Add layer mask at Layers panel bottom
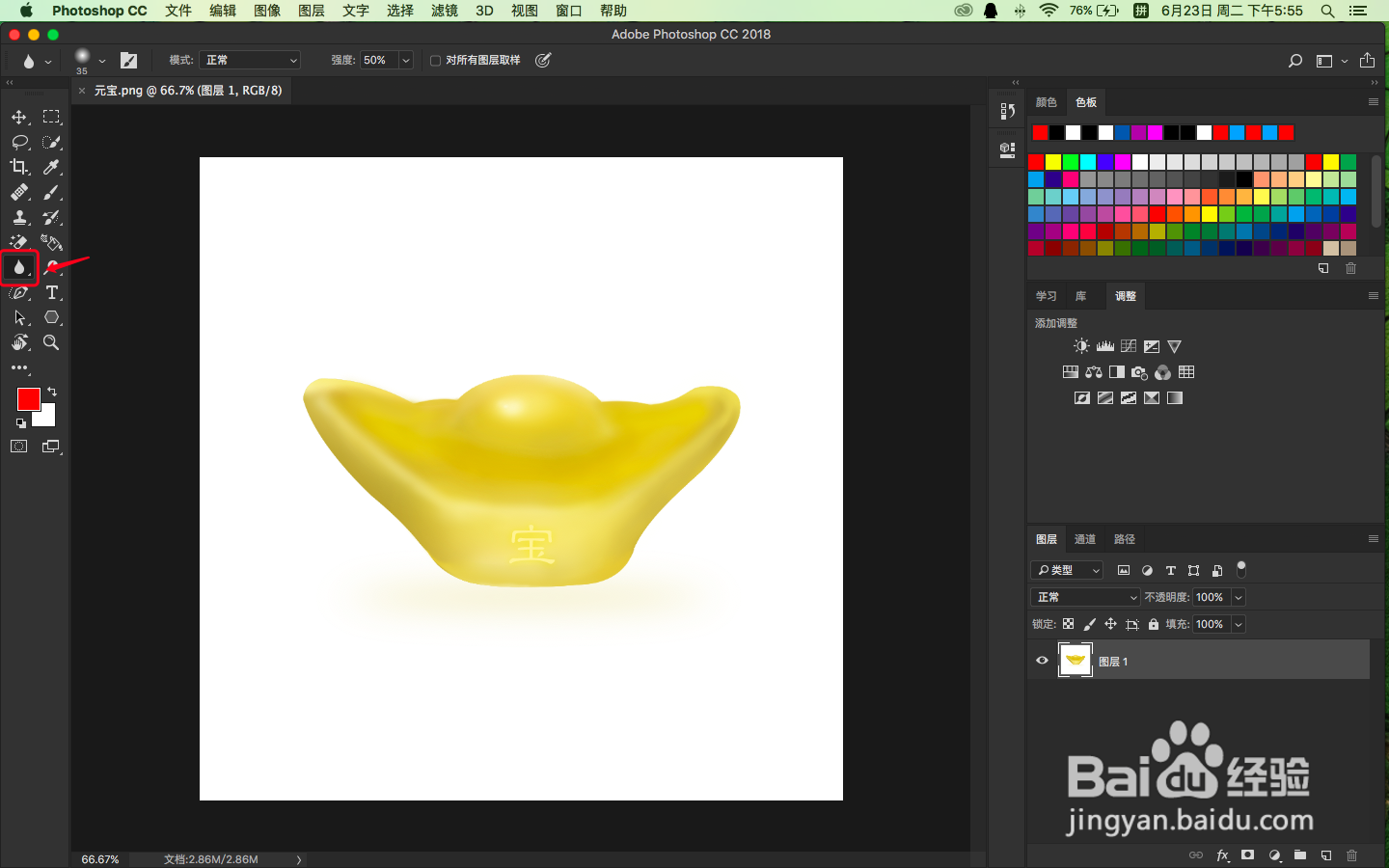The height and width of the screenshot is (868, 1389). coord(1248,854)
